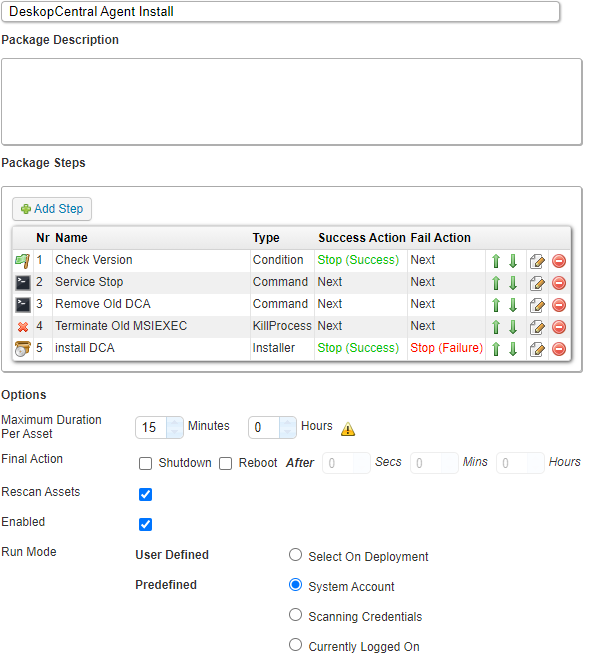This screenshot has width=600, height=660.
Task: Move Check Version step up
Action: coord(496,261)
